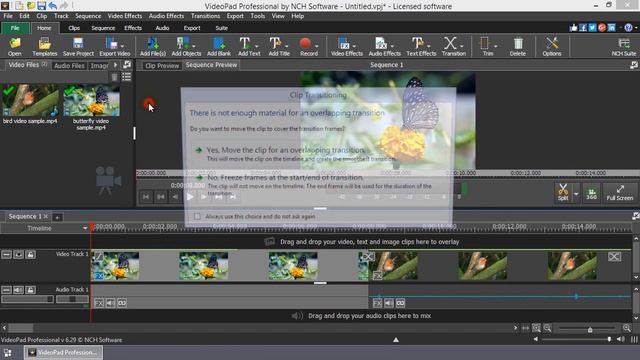Open NCH Suite

coord(624,46)
